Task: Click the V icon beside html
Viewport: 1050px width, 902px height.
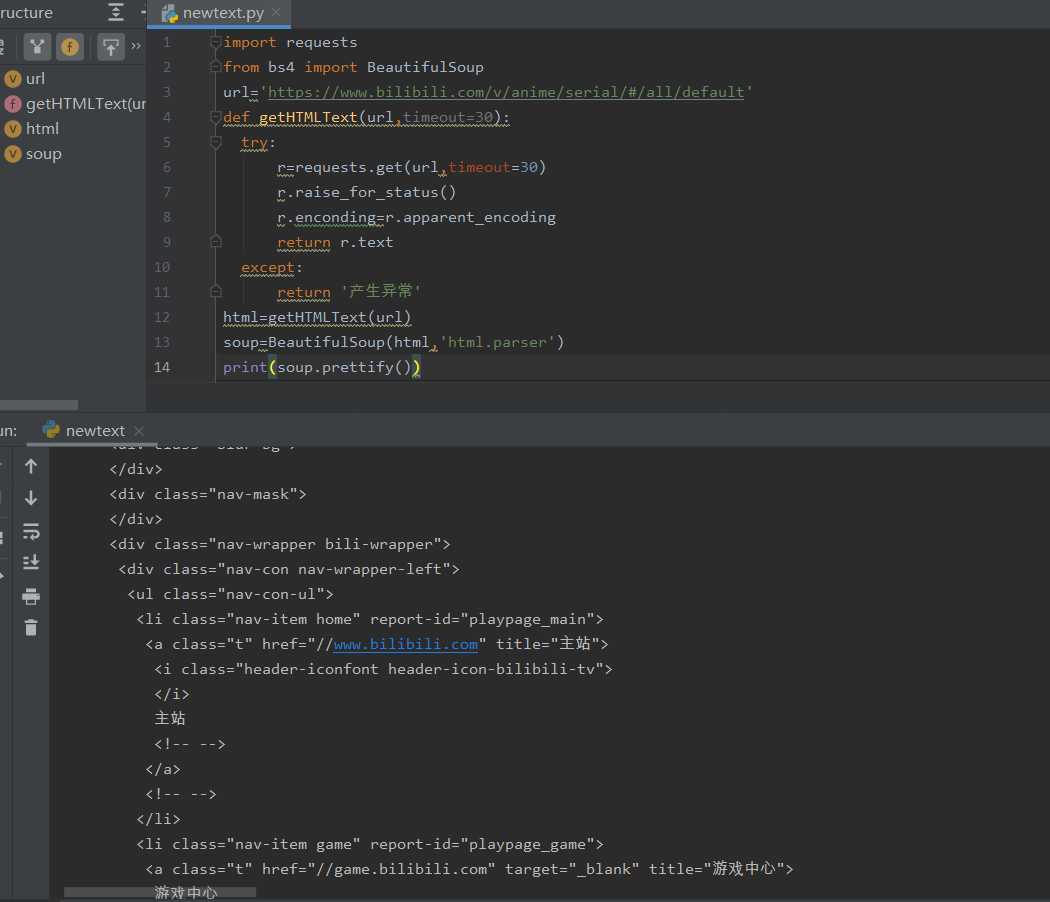Action: (13, 129)
